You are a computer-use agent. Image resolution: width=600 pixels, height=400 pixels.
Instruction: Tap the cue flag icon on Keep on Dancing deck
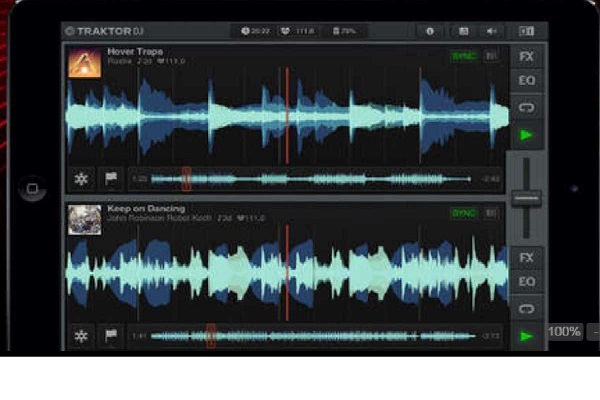[x=111, y=336]
